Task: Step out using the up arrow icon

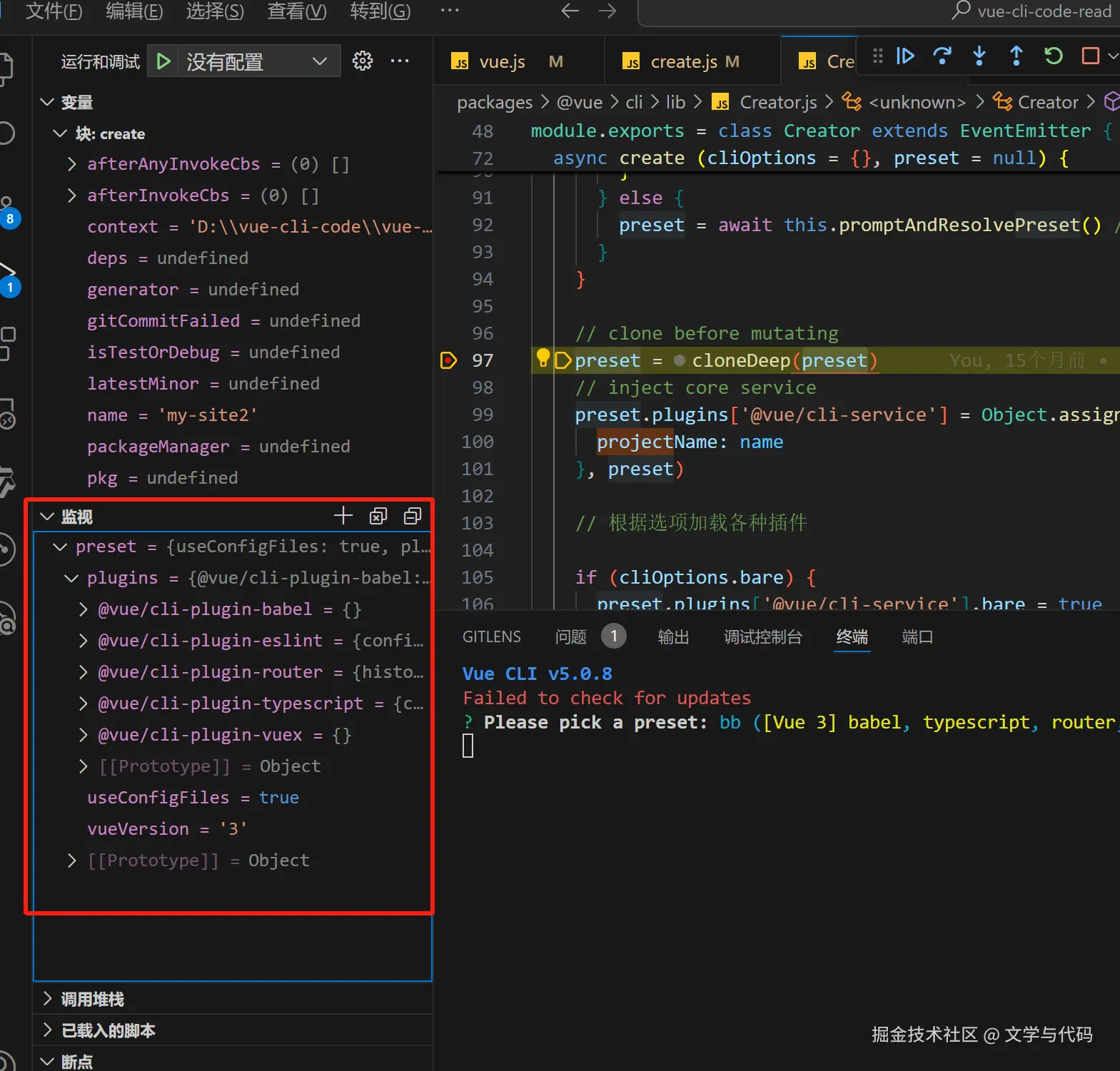Action: pos(1016,56)
